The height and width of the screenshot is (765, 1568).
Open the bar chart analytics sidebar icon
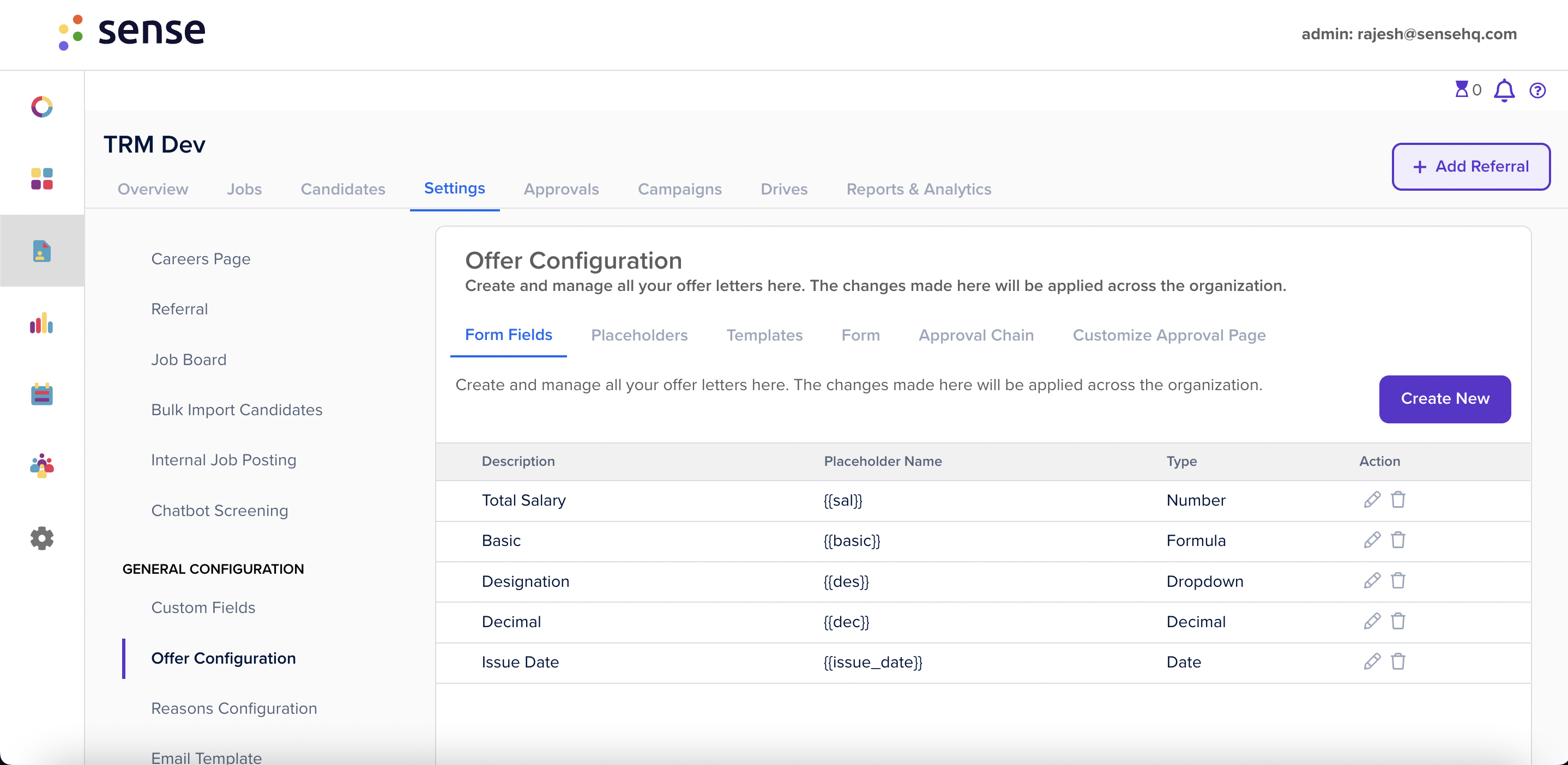click(x=42, y=323)
